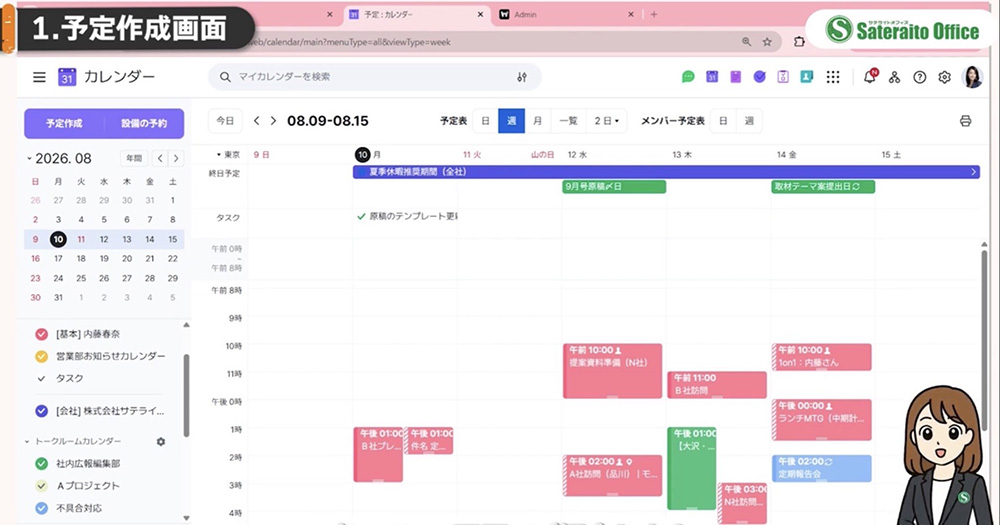Open the purple note app icon
The width and height of the screenshot is (1000, 525).
click(735, 77)
